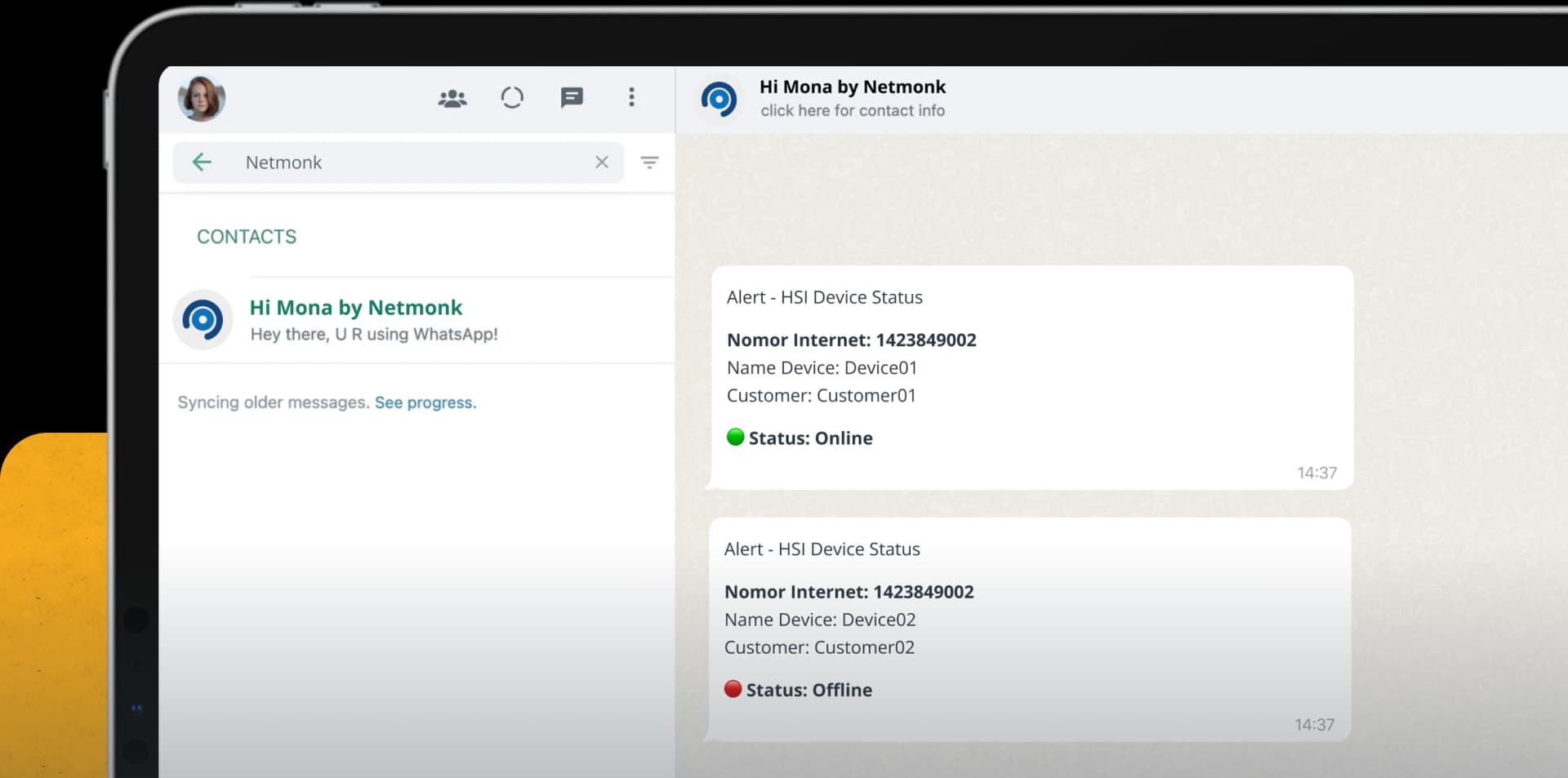Click the Netmonk avatar in the chat header
The height and width of the screenshot is (778, 1568).
[x=719, y=100]
